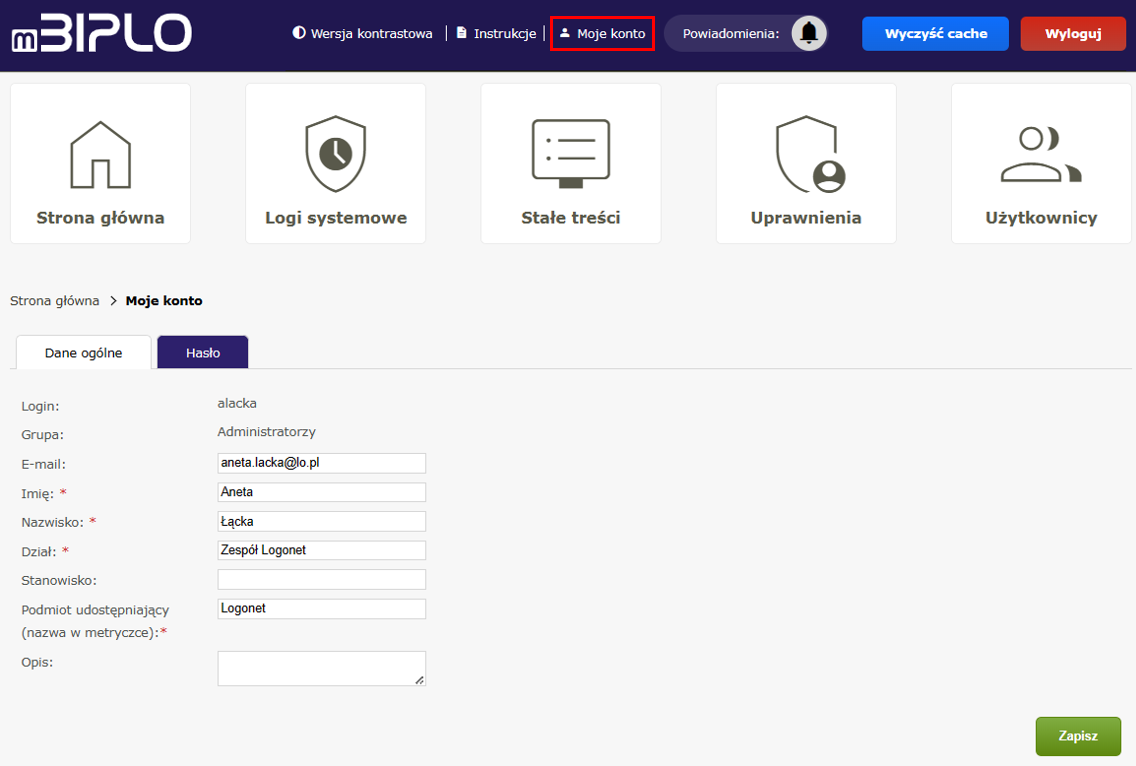Viewport: 1136px width, 766px height.
Task: Open Moje konto in top bar
Action: tap(602, 33)
